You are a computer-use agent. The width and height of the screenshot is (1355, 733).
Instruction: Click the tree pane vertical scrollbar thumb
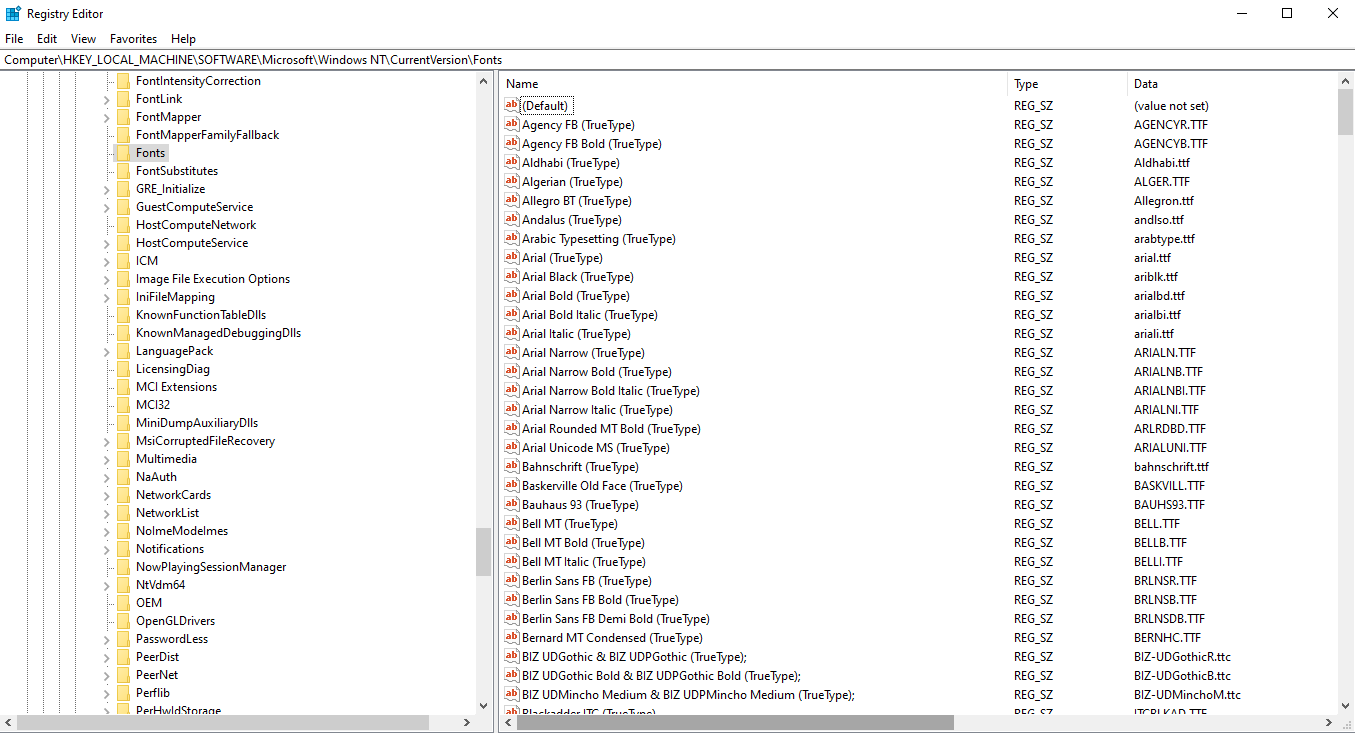484,552
